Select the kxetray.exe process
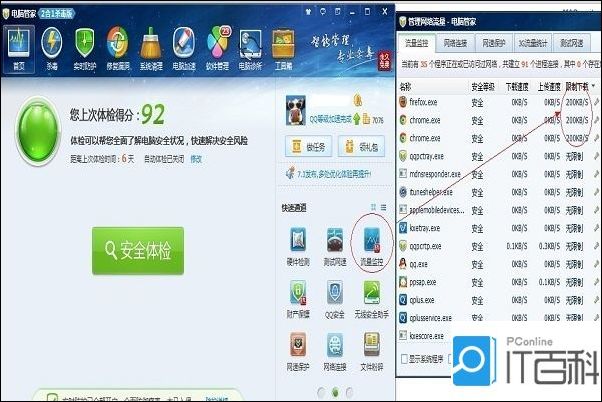Image resolution: width=602 pixels, height=402 pixels. 499,228
